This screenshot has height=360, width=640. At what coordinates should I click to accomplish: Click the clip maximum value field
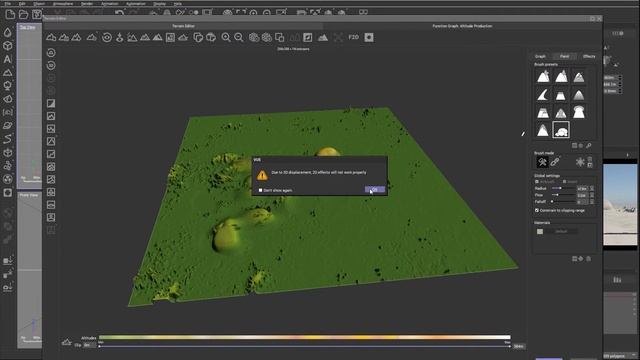(x=519, y=346)
